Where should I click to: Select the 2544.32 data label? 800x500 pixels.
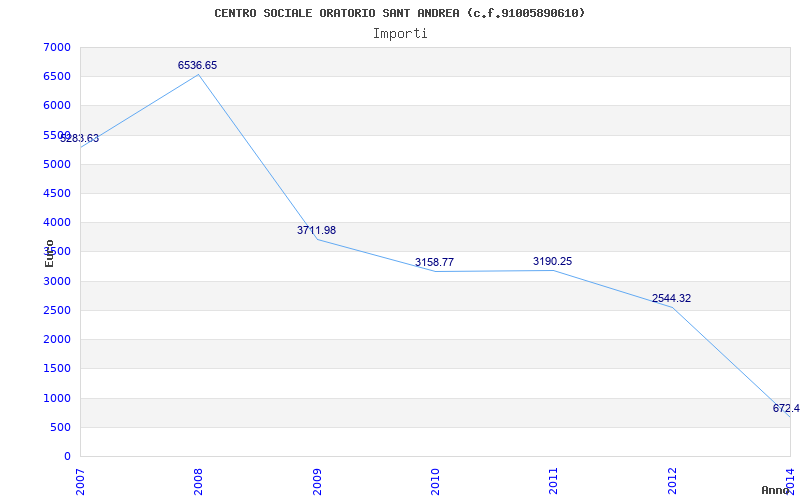(671, 298)
